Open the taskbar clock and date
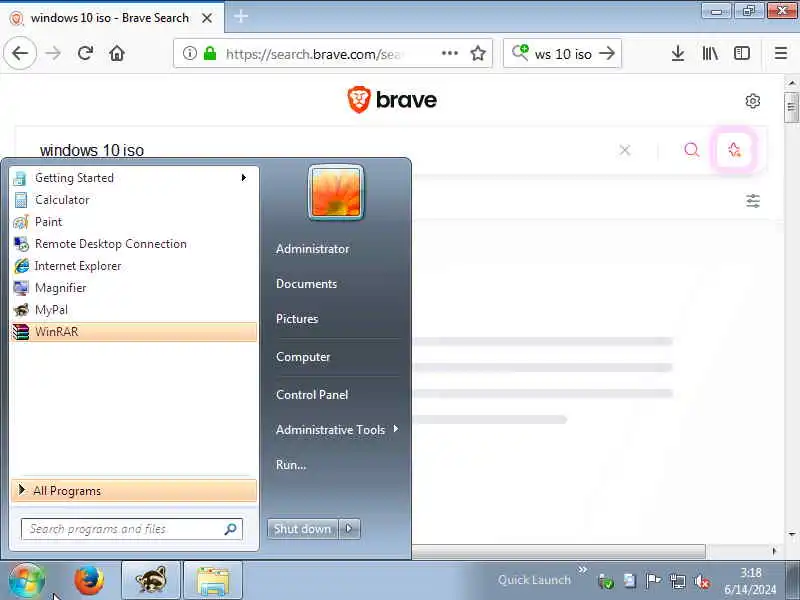The height and width of the screenshot is (600, 800). click(751, 581)
